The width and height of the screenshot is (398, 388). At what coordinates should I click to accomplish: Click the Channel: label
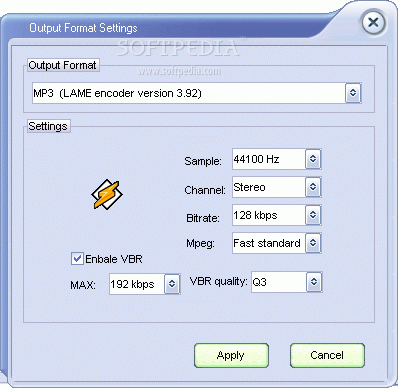[205, 190]
